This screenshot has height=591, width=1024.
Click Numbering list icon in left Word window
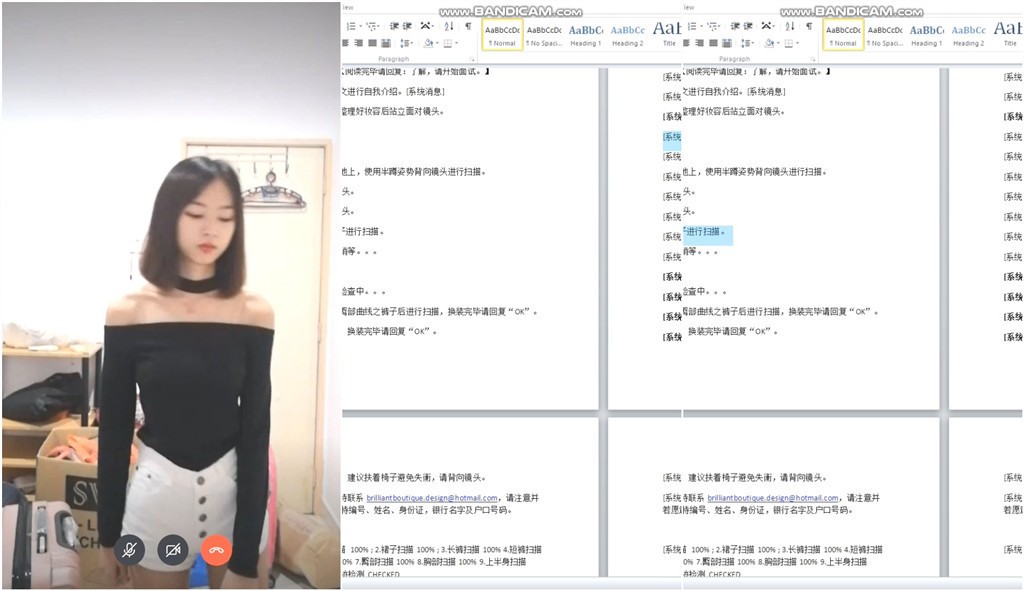351,26
